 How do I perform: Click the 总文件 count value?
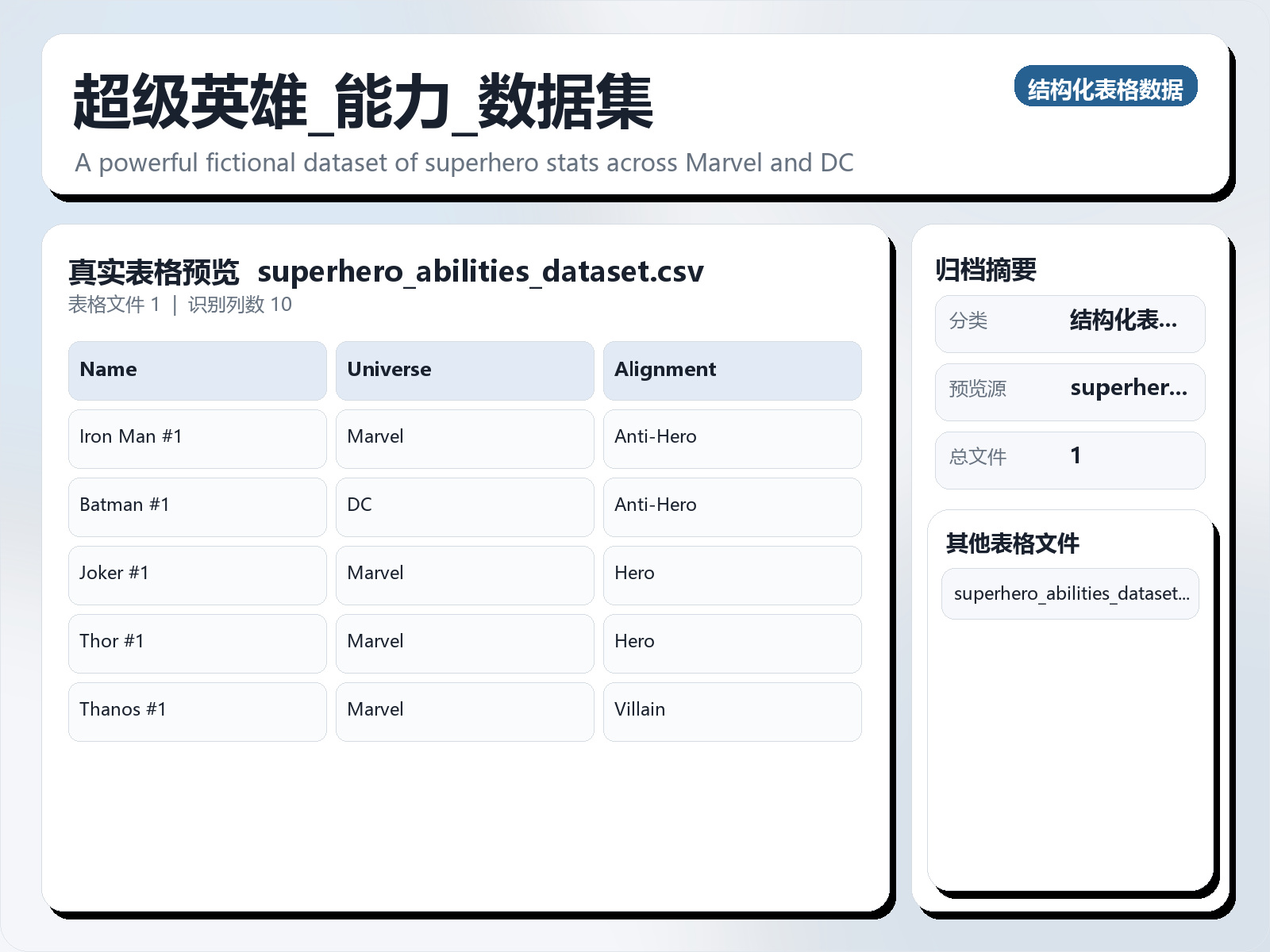pyautogui.click(x=1070, y=459)
